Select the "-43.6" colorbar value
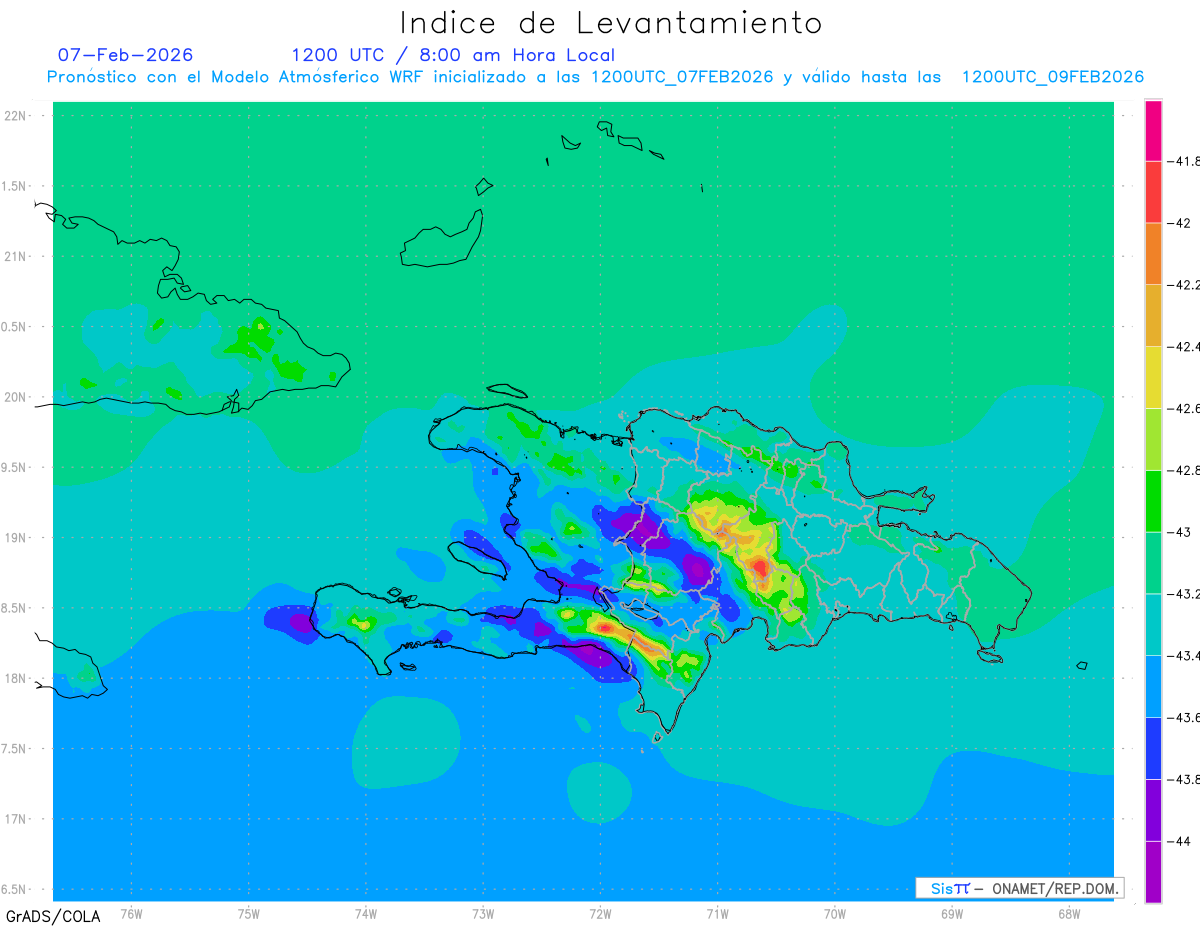Screen dimensions: 1200x927 (1184, 718)
